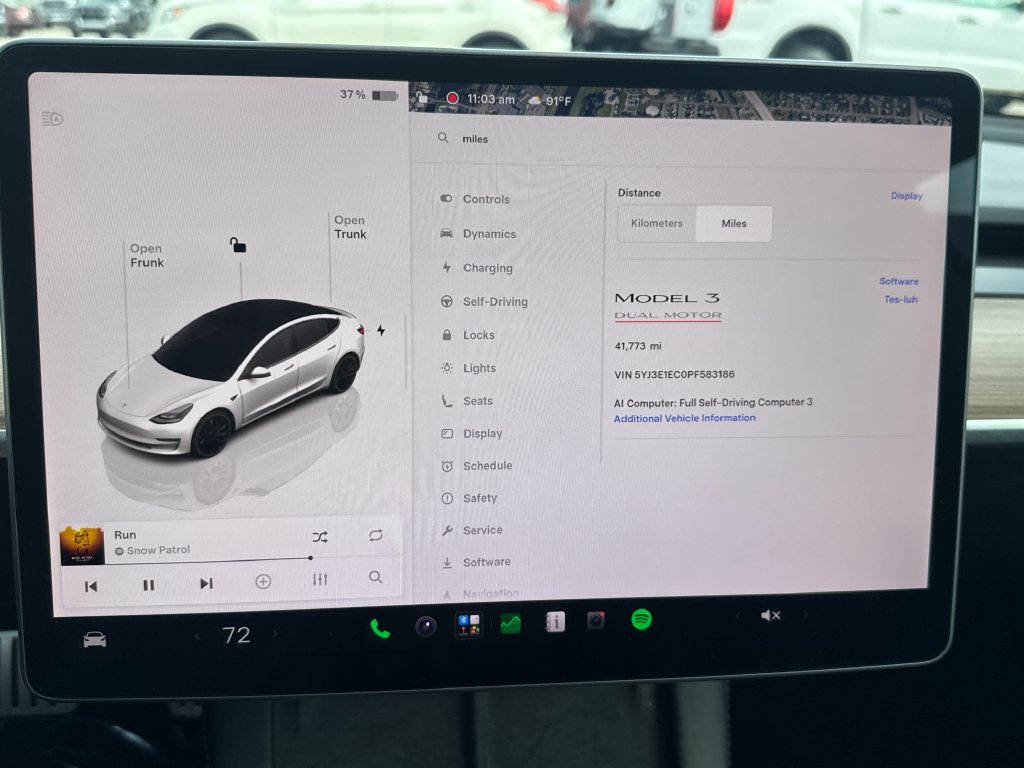Tap the unlock padlock above the car
This screenshot has width=1024, height=768.
pos(238,245)
